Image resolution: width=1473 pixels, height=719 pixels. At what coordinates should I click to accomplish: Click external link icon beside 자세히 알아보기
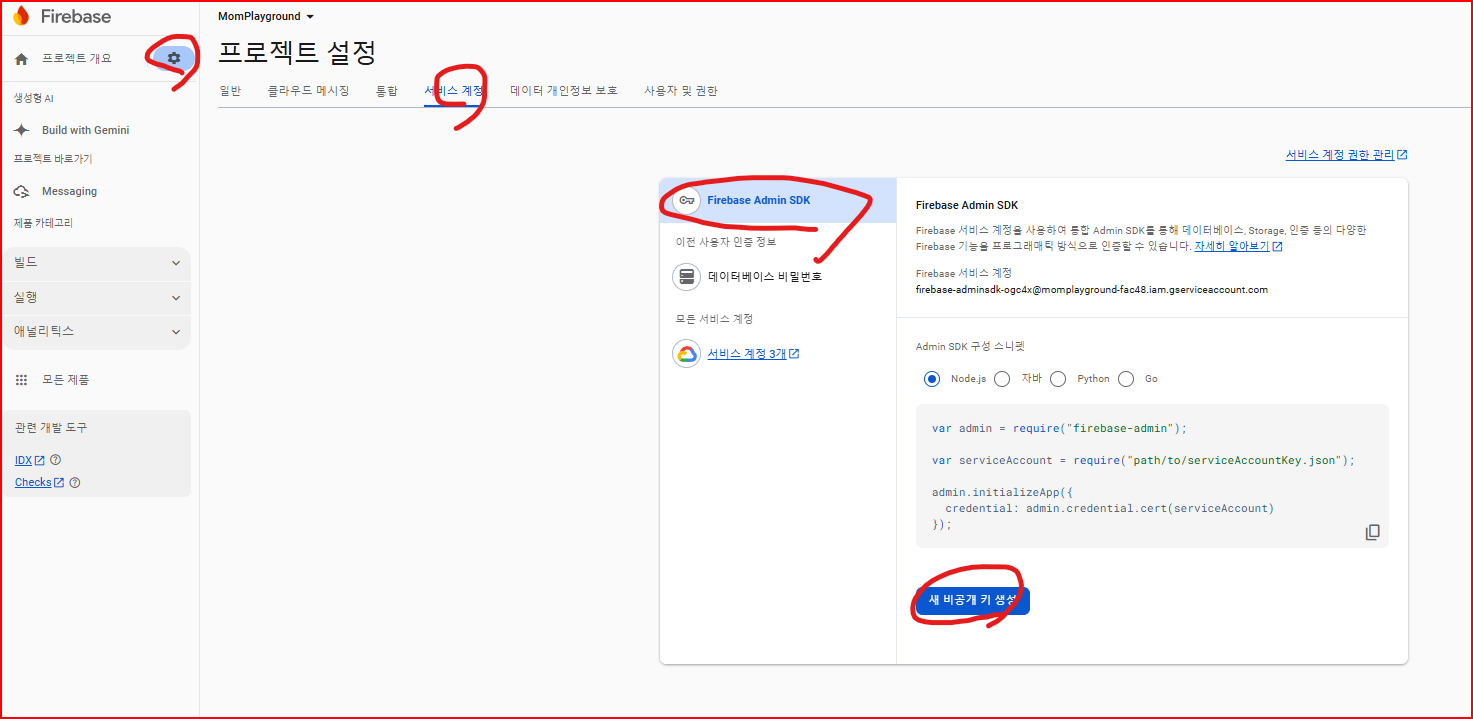1277,246
